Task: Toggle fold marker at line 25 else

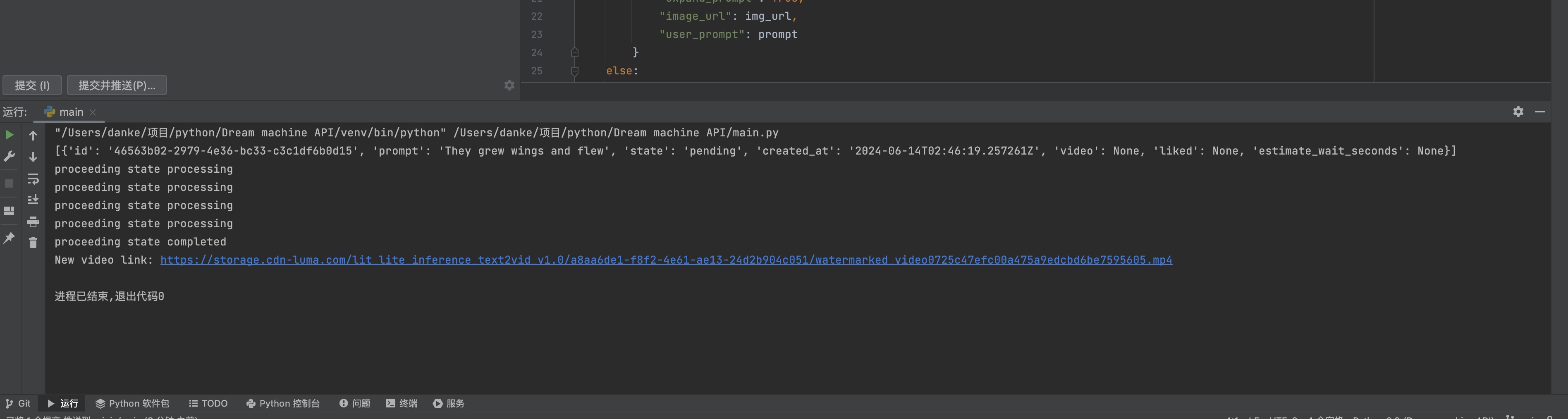Action: coord(575,71)
